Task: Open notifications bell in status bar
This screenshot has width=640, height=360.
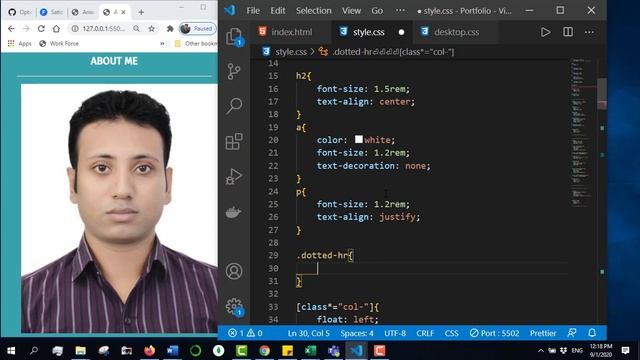Action: pyautogui.click(x=592, y=333)
